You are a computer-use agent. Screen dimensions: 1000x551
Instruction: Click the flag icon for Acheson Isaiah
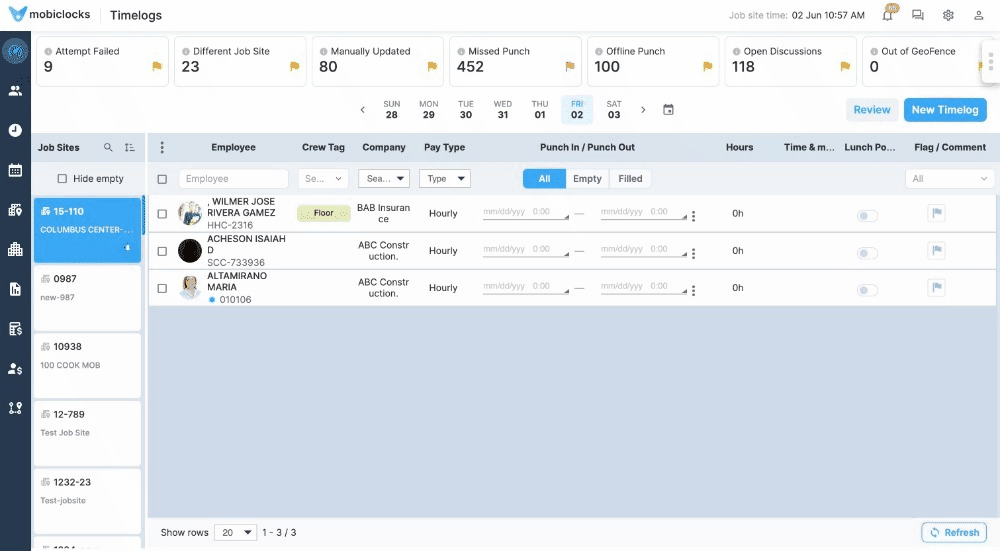click(x=936, y=251)
